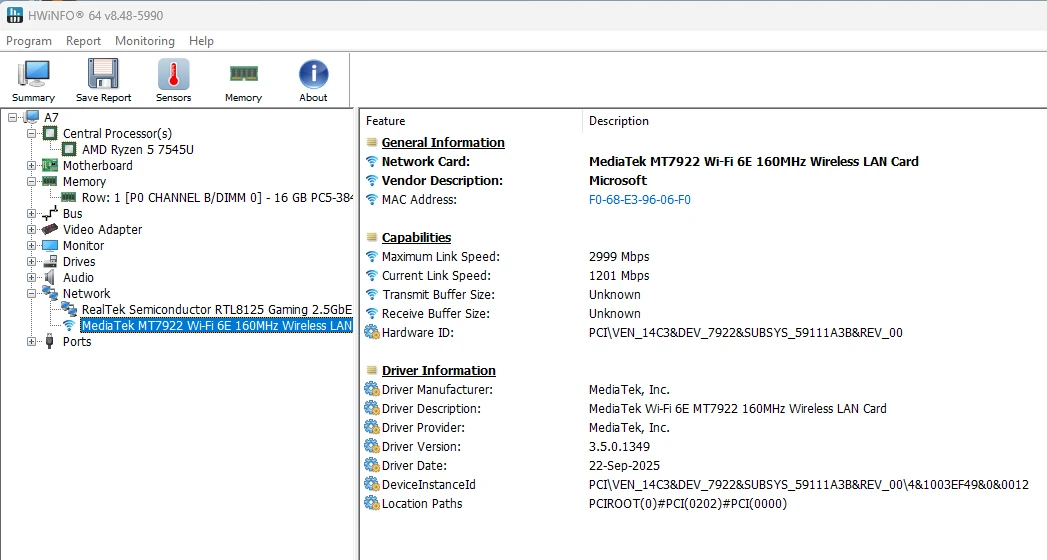Viewport: 1047px width, 560px height.
Task: Click the Driver Version value 3.5.0.1349
Action: pyautogui.click(x=619, y=447)
